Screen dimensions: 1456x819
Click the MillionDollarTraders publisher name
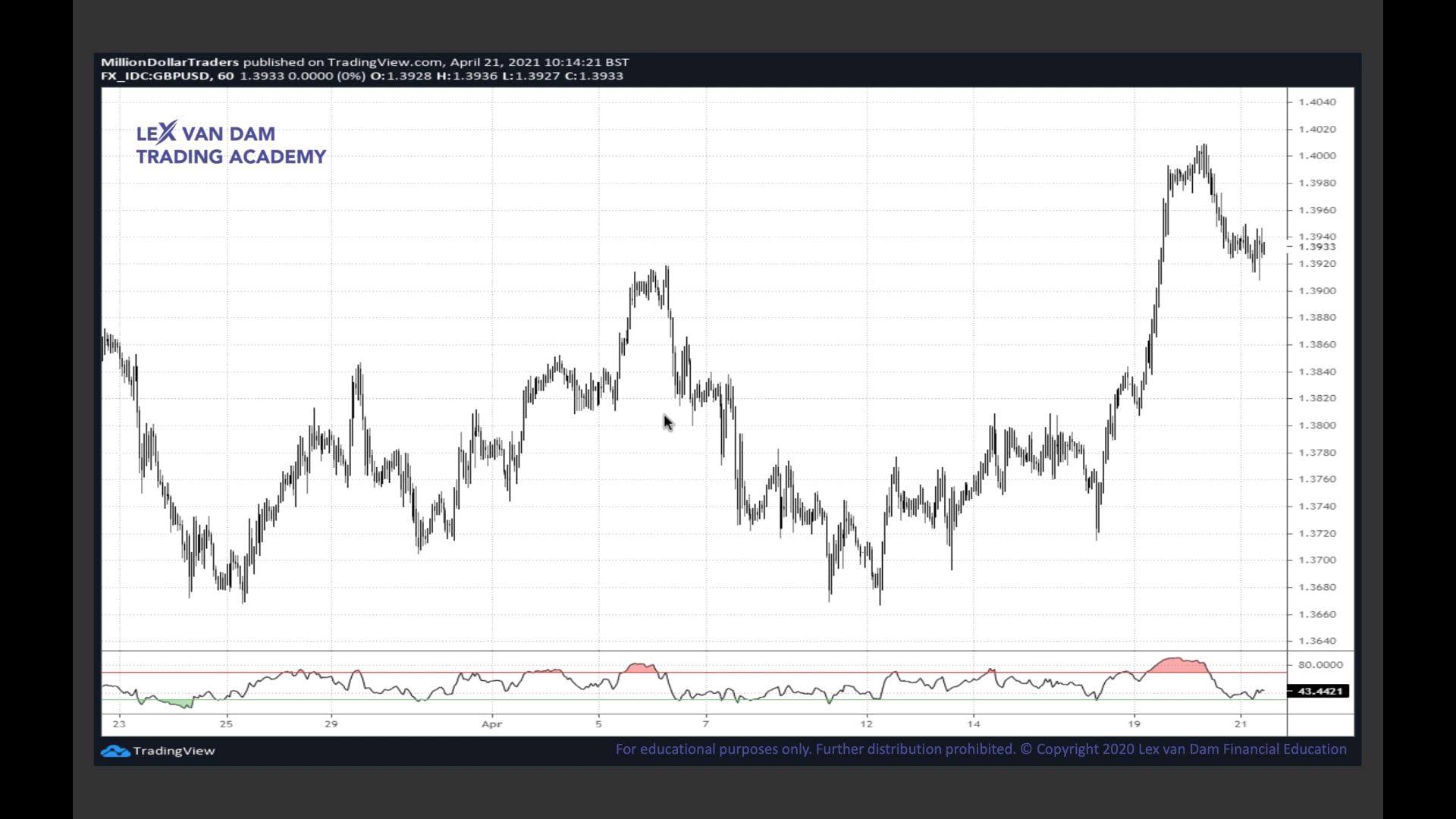[x=170, y=62]
